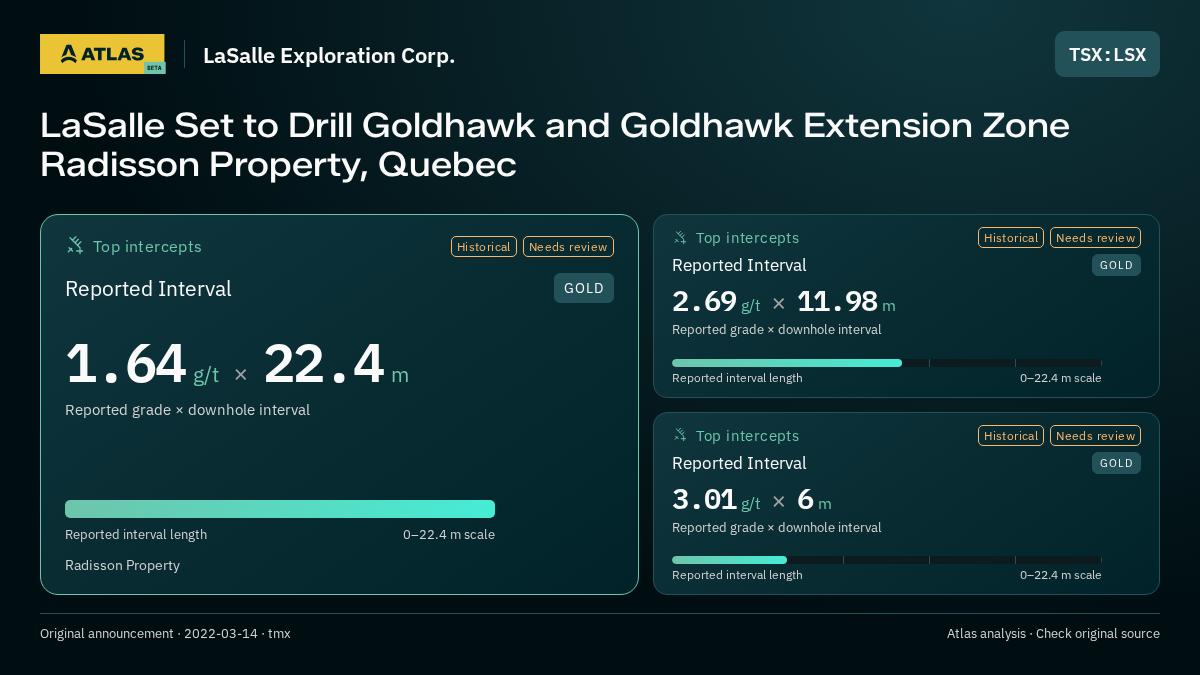The image size is (1200, 675).
Task: Click 'Original announcement · 2022-03-14 · tmx' footer
Action: 165,634
